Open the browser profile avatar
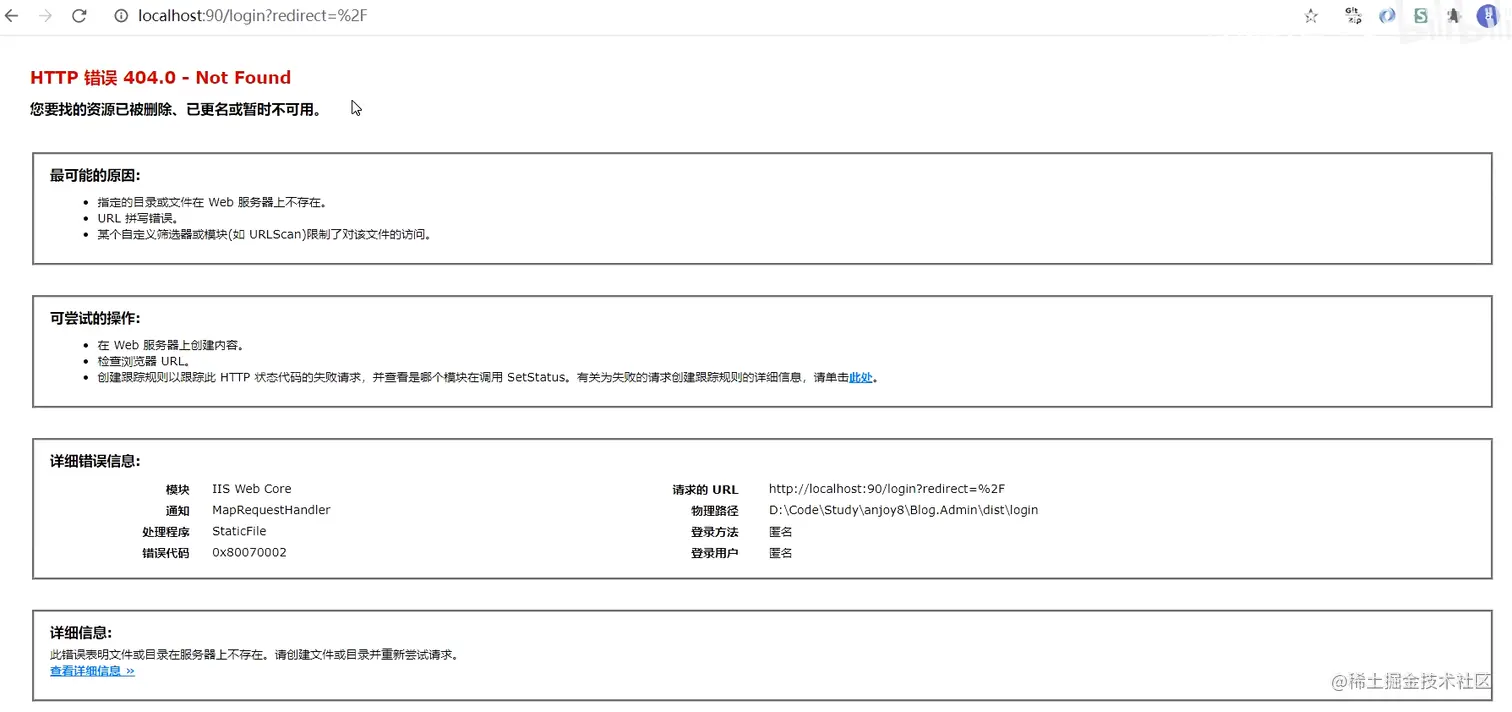 [1488, 15]
